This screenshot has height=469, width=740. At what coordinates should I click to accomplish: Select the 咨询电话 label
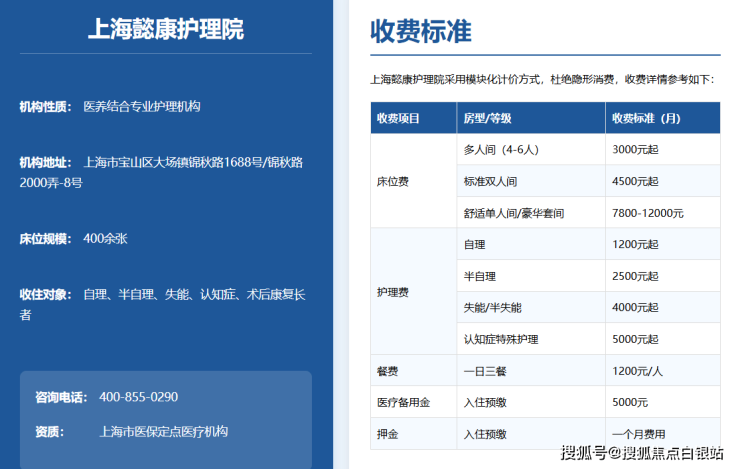click(x=61, y=397)
